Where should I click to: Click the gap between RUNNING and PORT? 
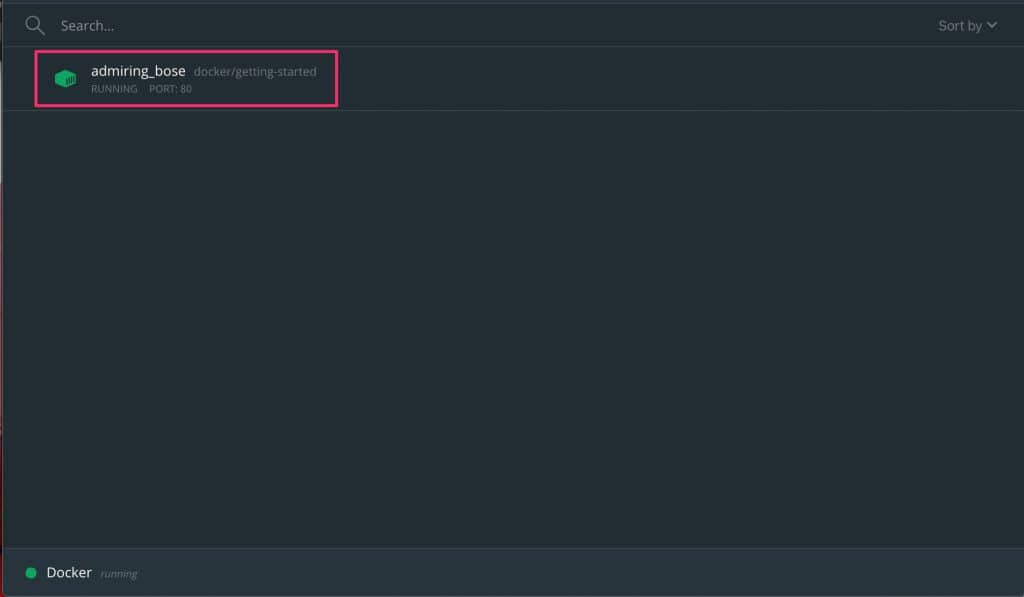tap(144, 89)
